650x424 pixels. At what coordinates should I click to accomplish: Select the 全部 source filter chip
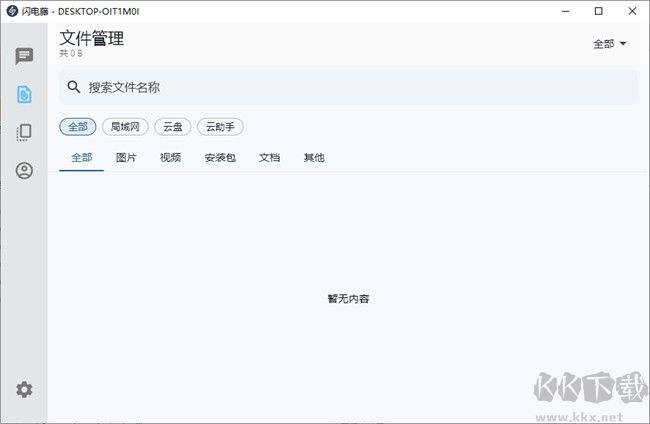(78, 127)
